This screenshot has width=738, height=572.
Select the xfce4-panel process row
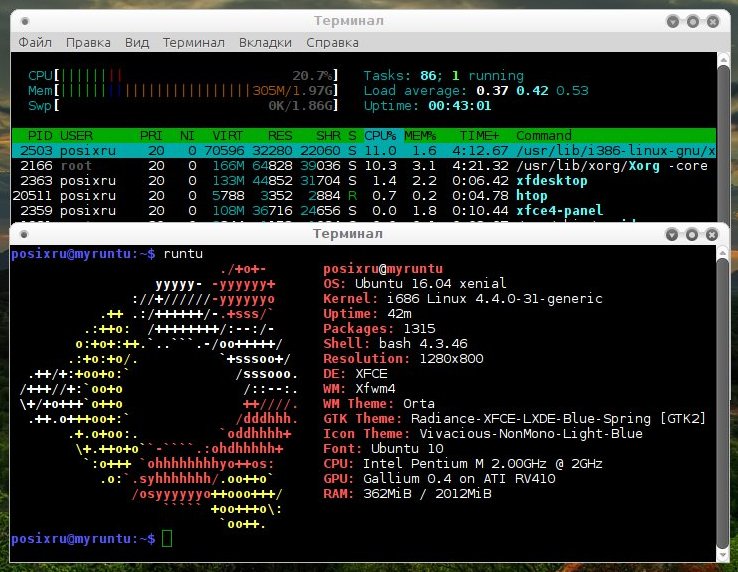pyautogui.click(x=364, y=210)
